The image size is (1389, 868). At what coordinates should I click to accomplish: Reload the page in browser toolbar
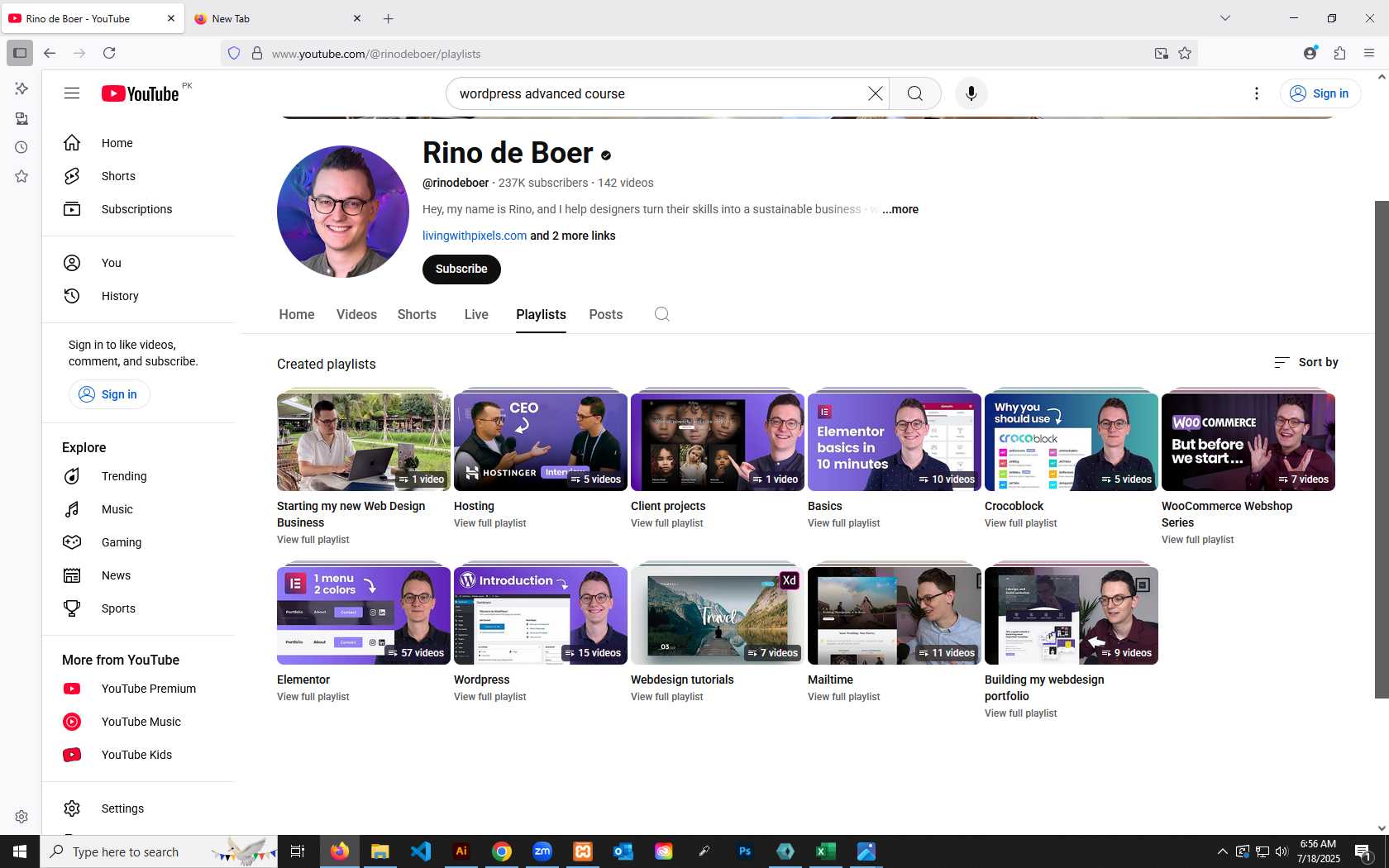tap(109, 53)
